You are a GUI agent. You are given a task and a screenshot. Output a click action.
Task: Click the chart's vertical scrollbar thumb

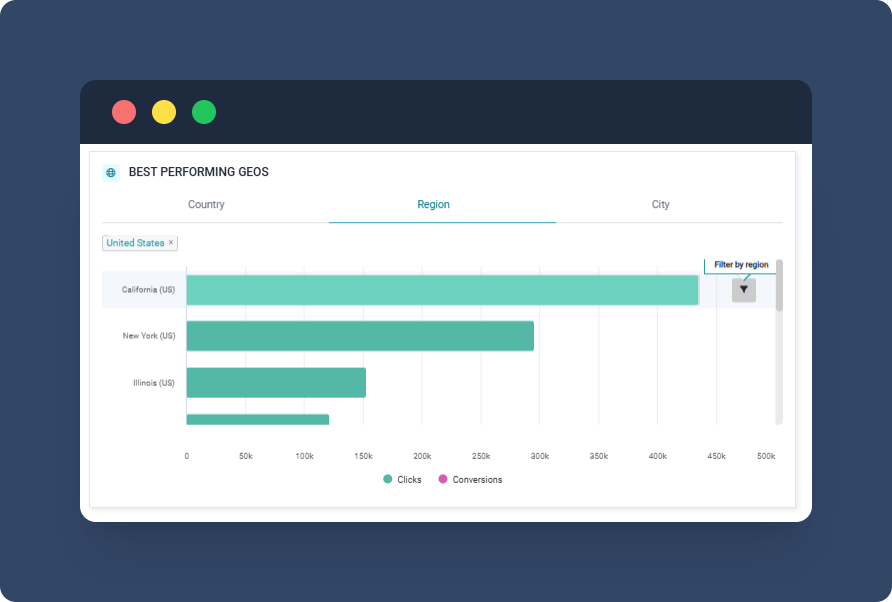(779, 285)
